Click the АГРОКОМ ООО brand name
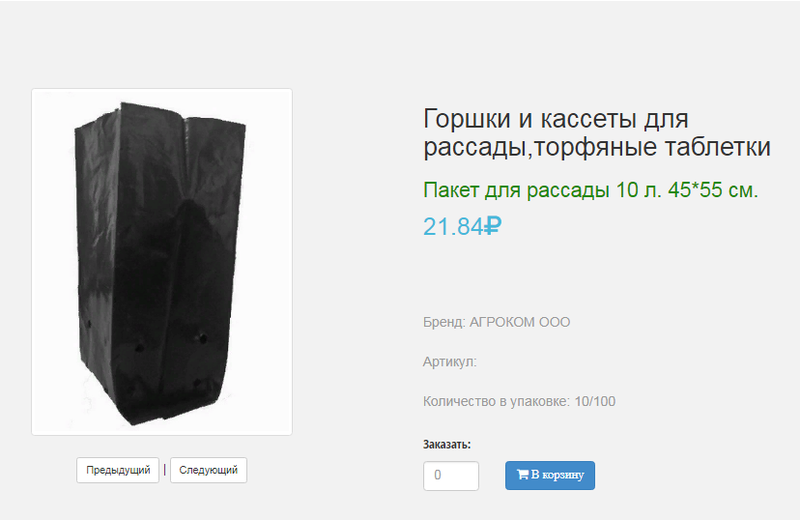 click(x=519, y=322)
